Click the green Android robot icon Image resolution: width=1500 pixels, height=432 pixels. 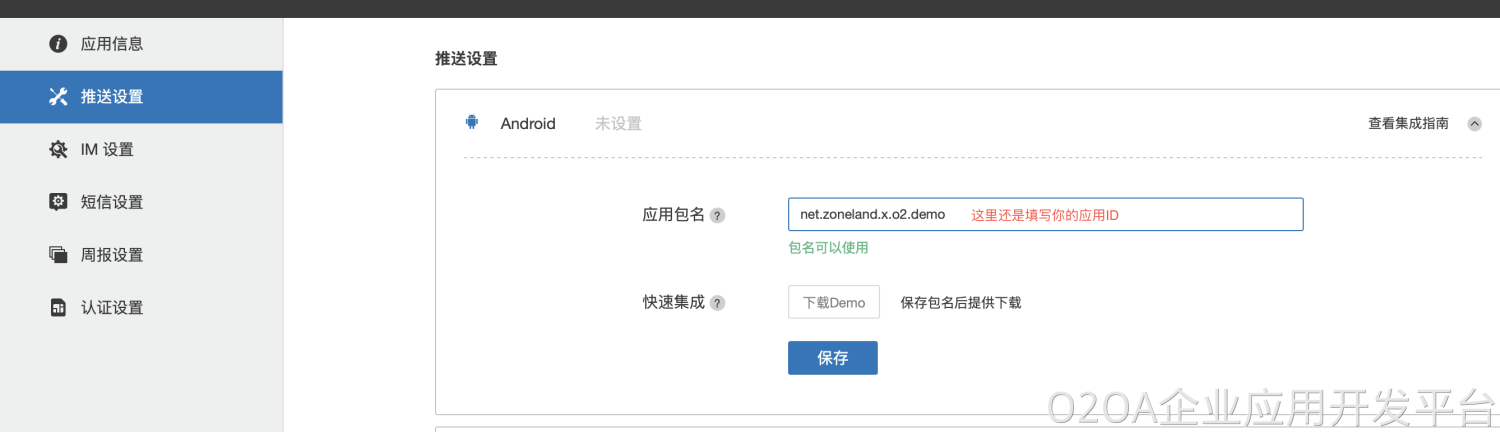pos(472,123)
